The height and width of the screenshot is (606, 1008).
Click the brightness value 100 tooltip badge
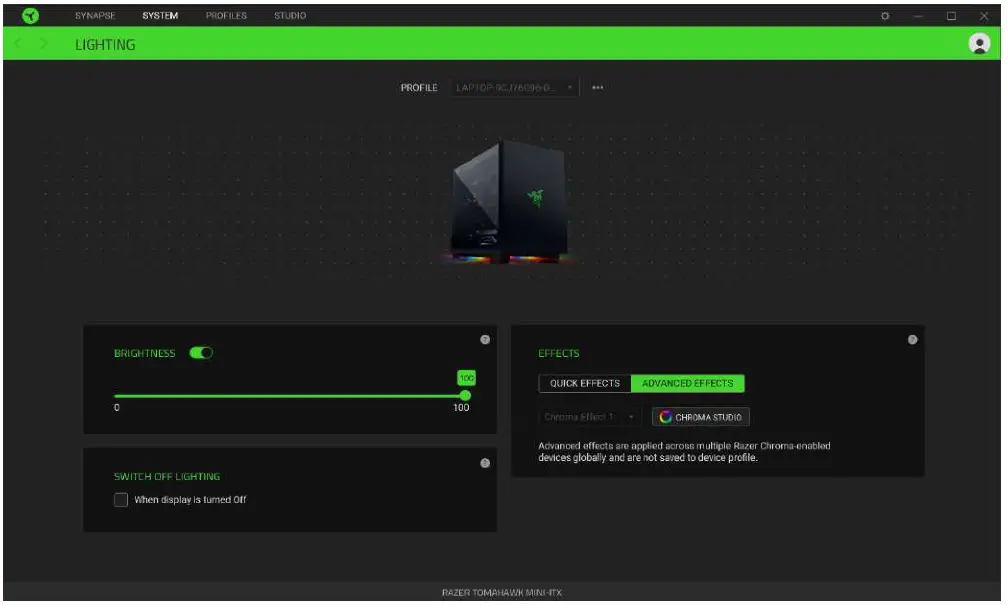(x=467, y=378)
